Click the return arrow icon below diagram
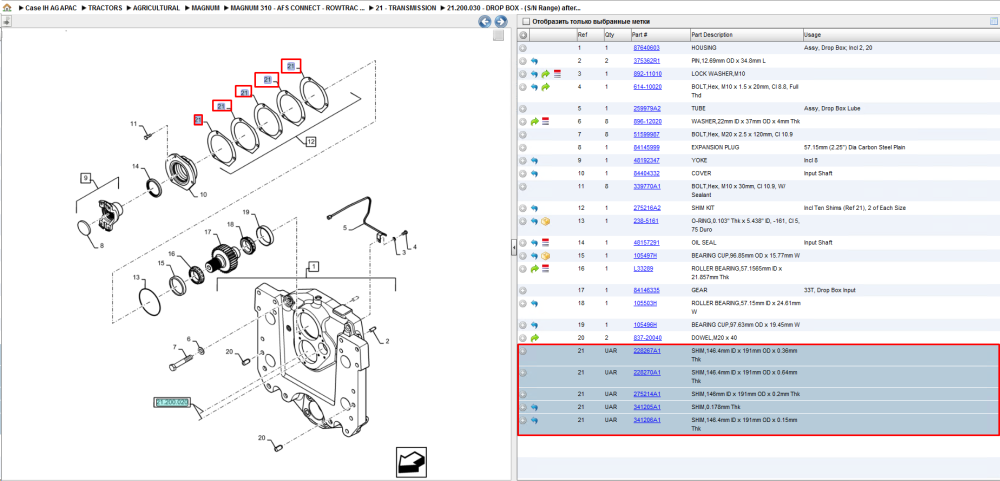The width and height of the screenshot is (1000, 481). point(410,462)
